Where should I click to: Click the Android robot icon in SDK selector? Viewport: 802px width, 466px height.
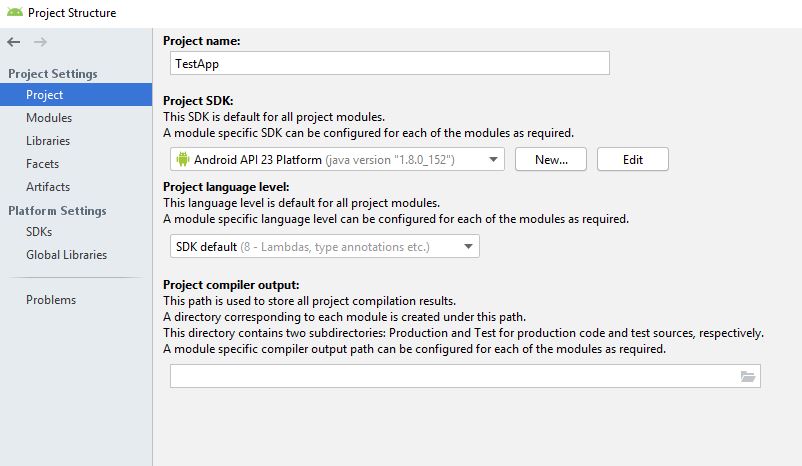pos(183,159)
